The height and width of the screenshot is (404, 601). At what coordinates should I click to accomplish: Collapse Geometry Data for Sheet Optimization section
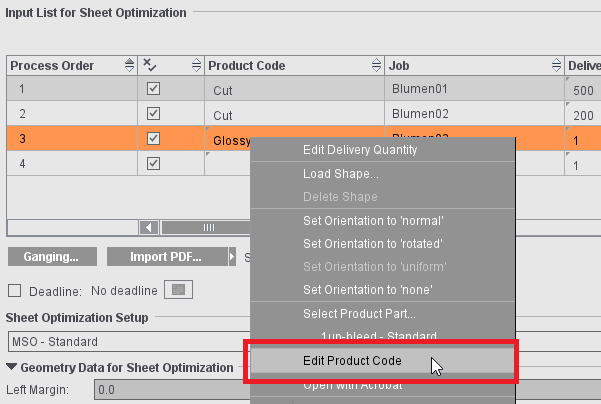click(x=12, y=367)
